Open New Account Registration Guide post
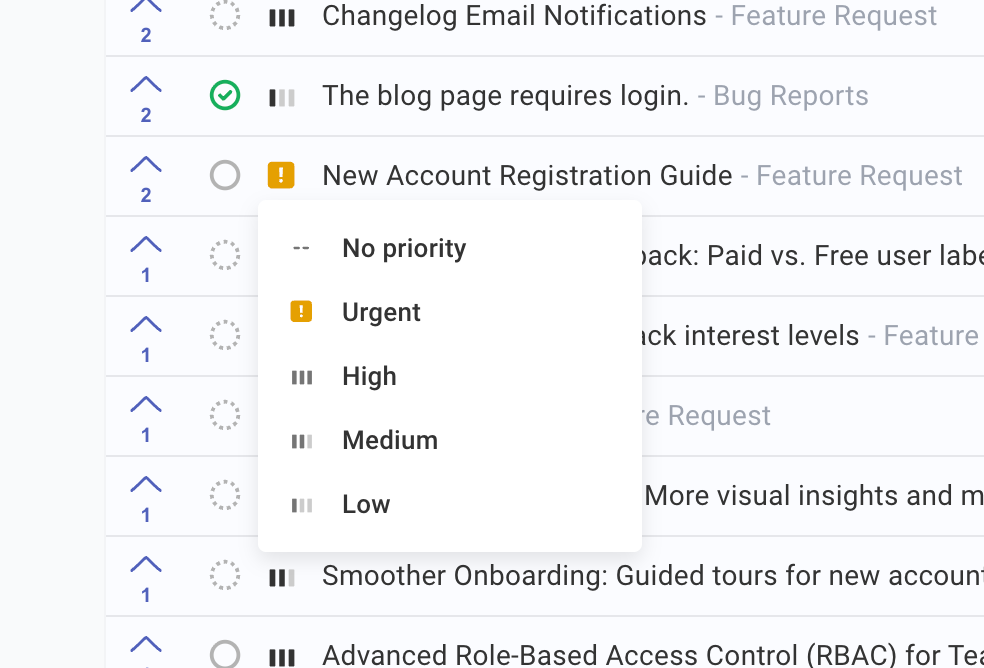 tap(527, 176)
